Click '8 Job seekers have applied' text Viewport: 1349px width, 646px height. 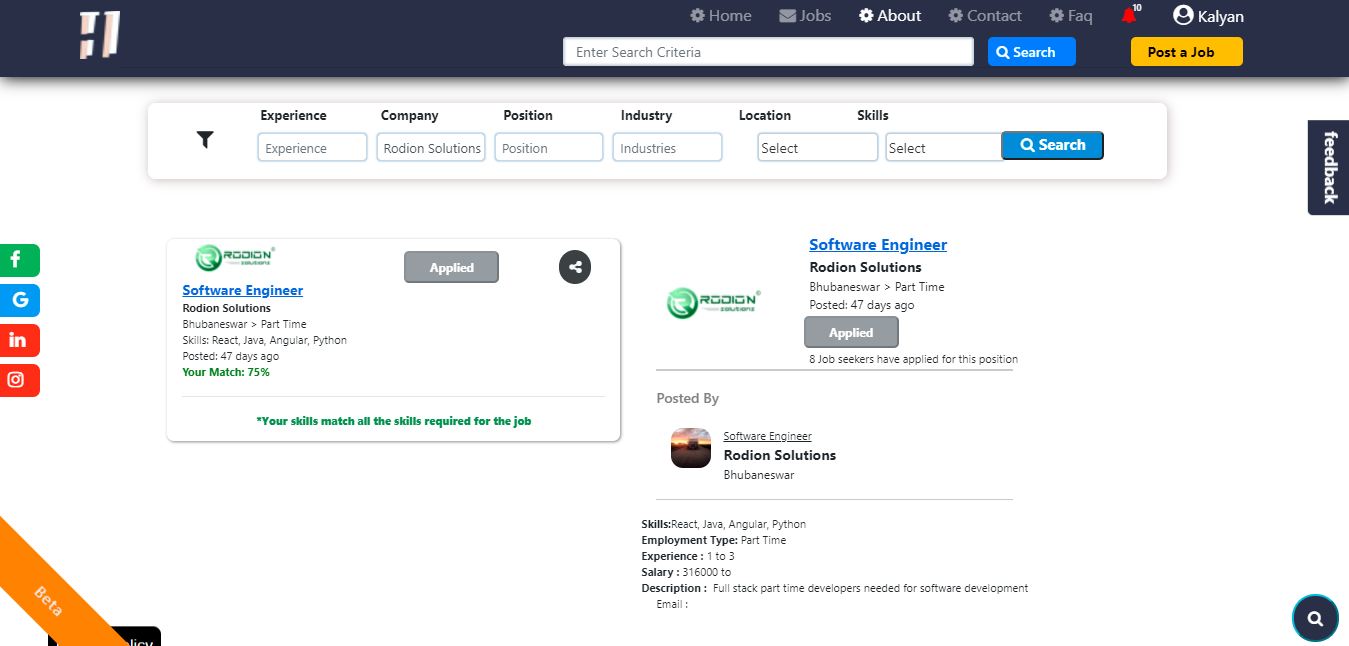(x=913, y=359)
